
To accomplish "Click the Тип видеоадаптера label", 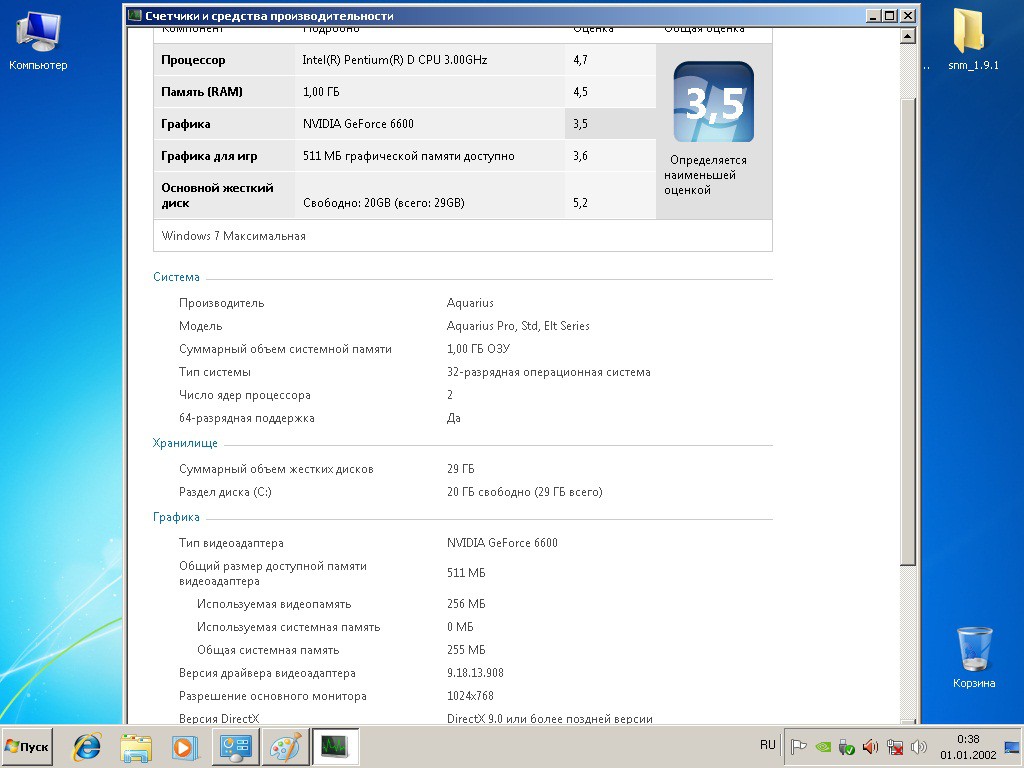I will click(x=231, y=543).
